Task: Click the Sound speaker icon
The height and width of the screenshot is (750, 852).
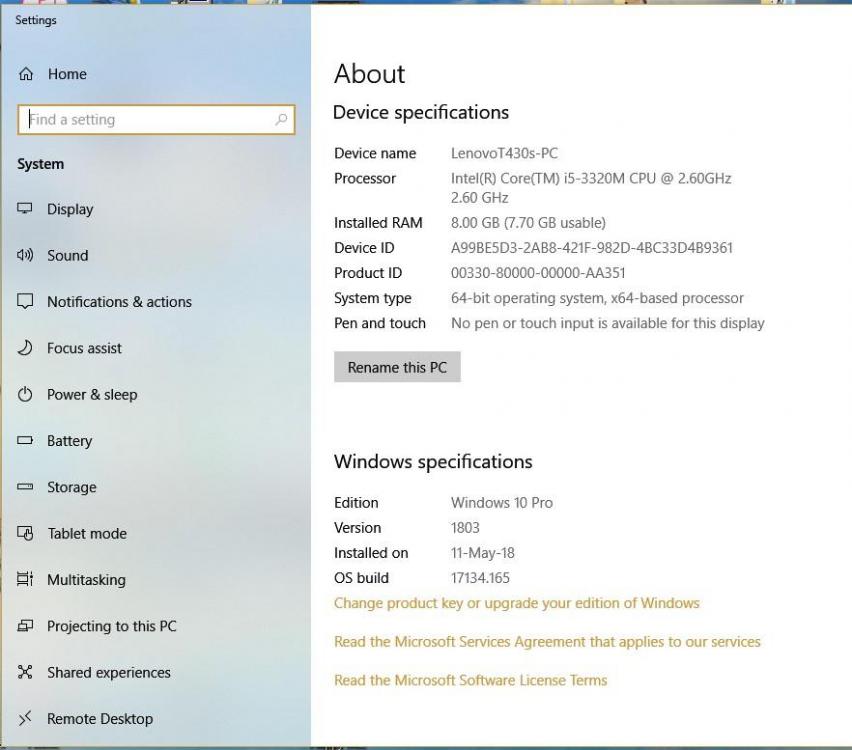Action: (26, 256)
